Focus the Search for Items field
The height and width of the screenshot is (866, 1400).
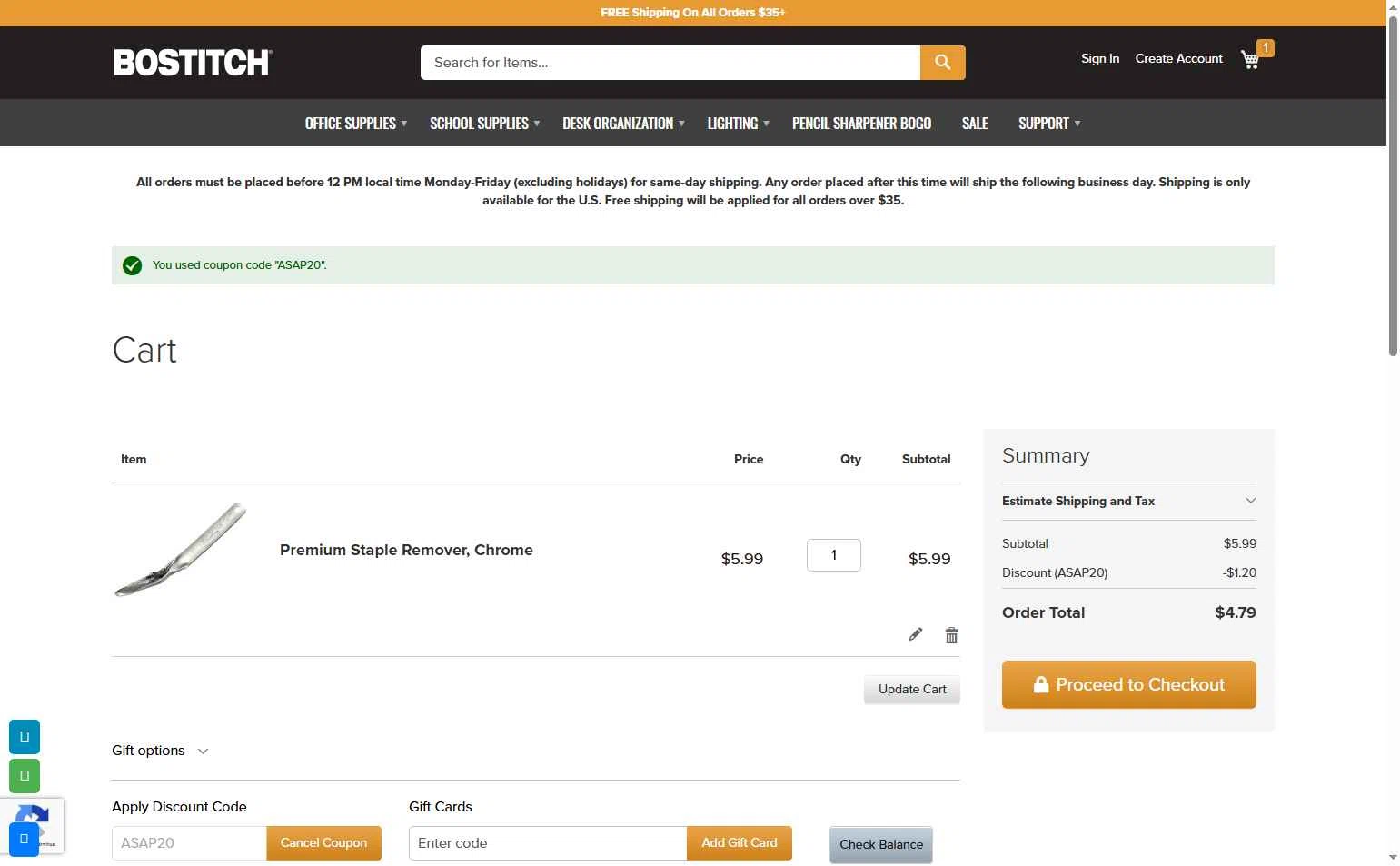[670, 63]
